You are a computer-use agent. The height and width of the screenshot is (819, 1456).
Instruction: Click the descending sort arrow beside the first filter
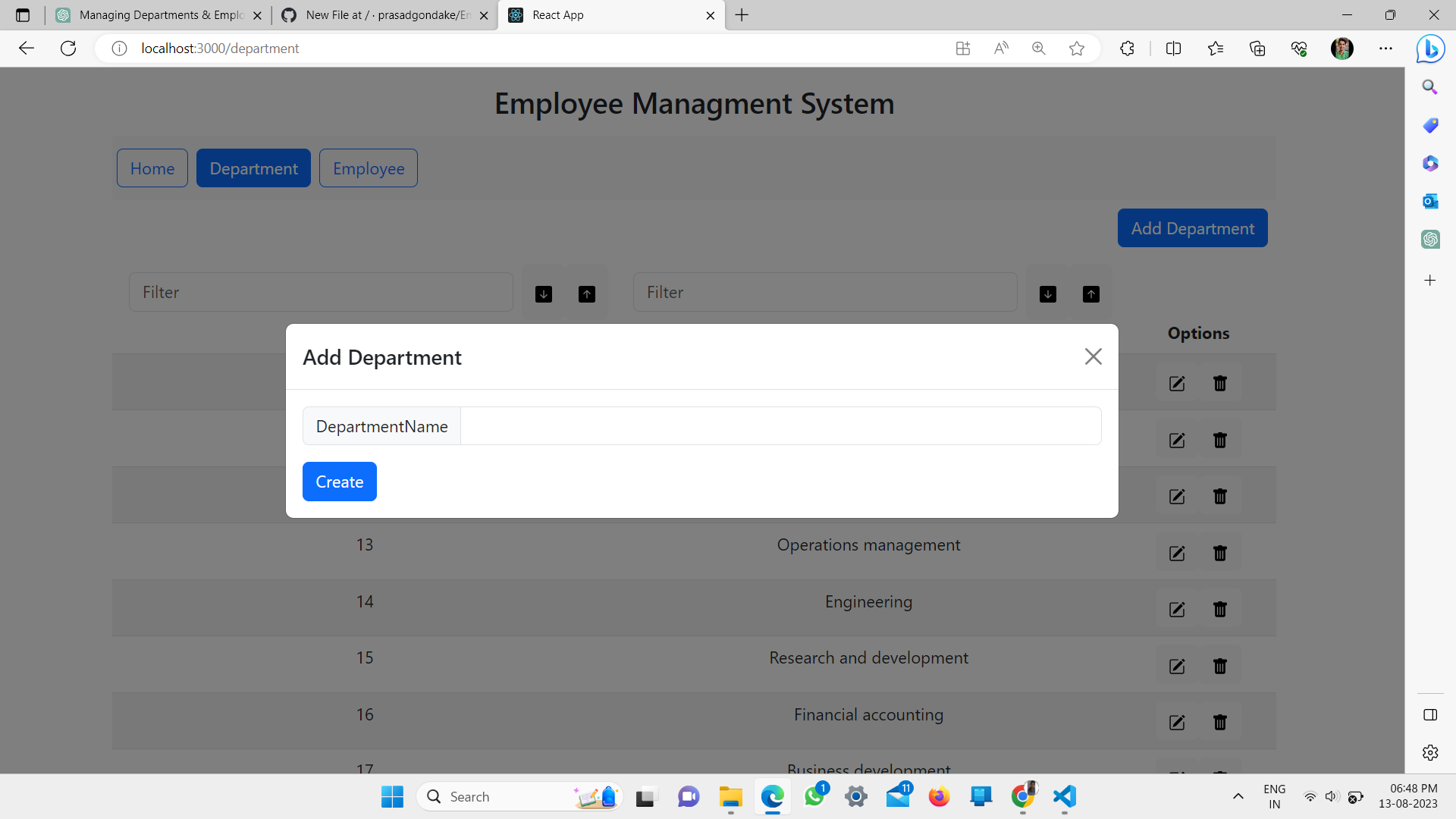(543, 294)
